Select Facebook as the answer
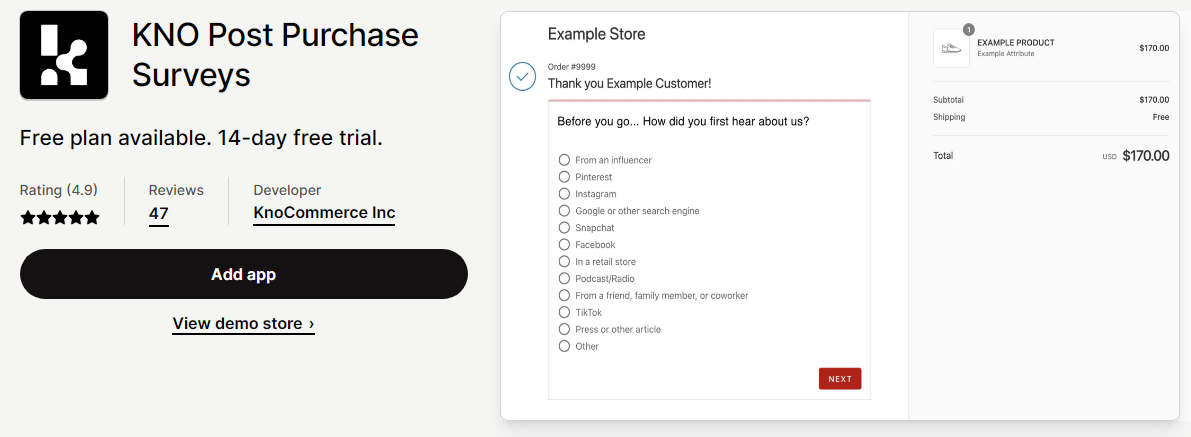Viewport: 1191px width, 437px height. pyautogui.click(x=564, y=245)
